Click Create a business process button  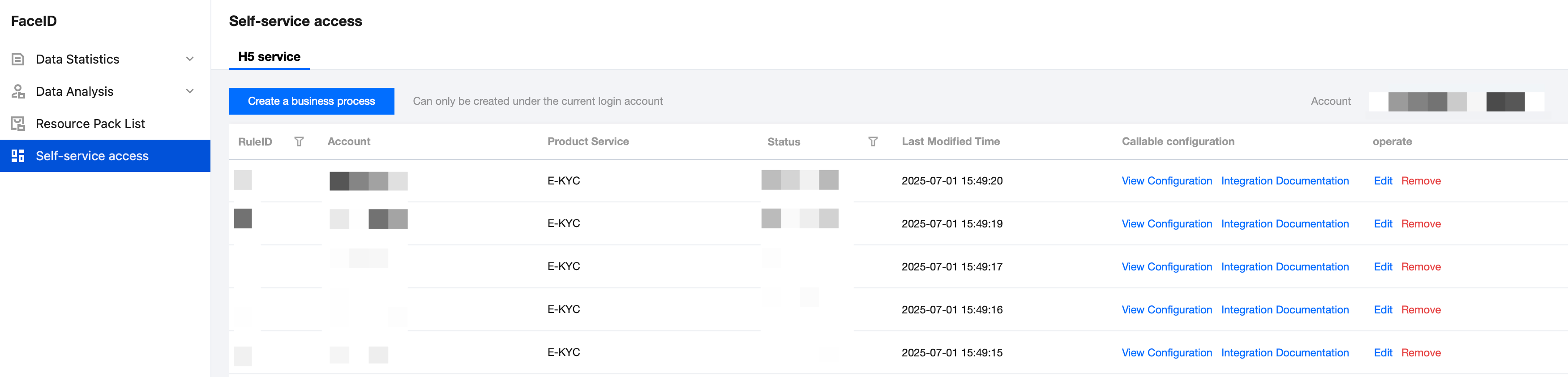click(311, 101)
